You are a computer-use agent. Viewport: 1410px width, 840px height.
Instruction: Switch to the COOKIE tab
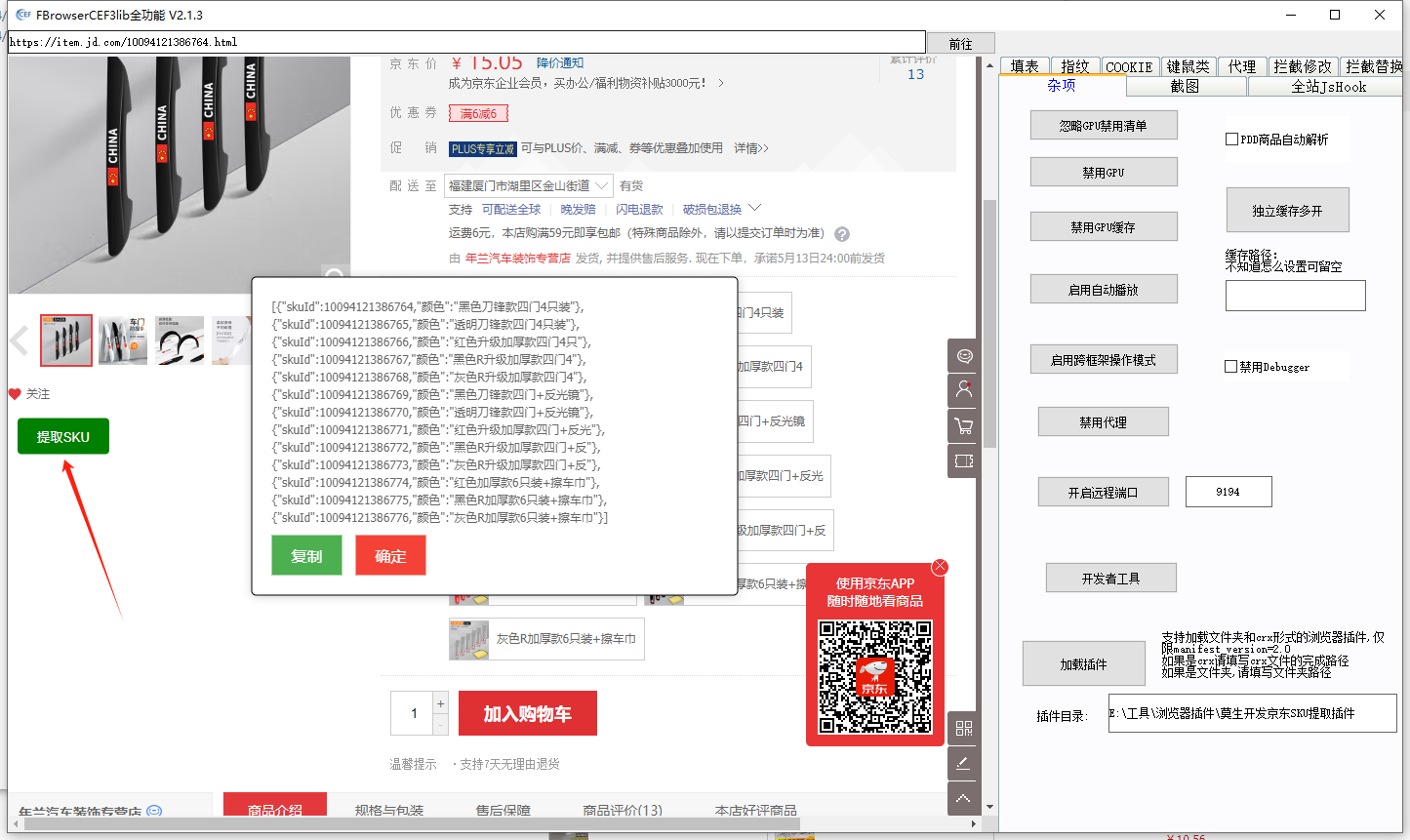[x=1129, y=66]
